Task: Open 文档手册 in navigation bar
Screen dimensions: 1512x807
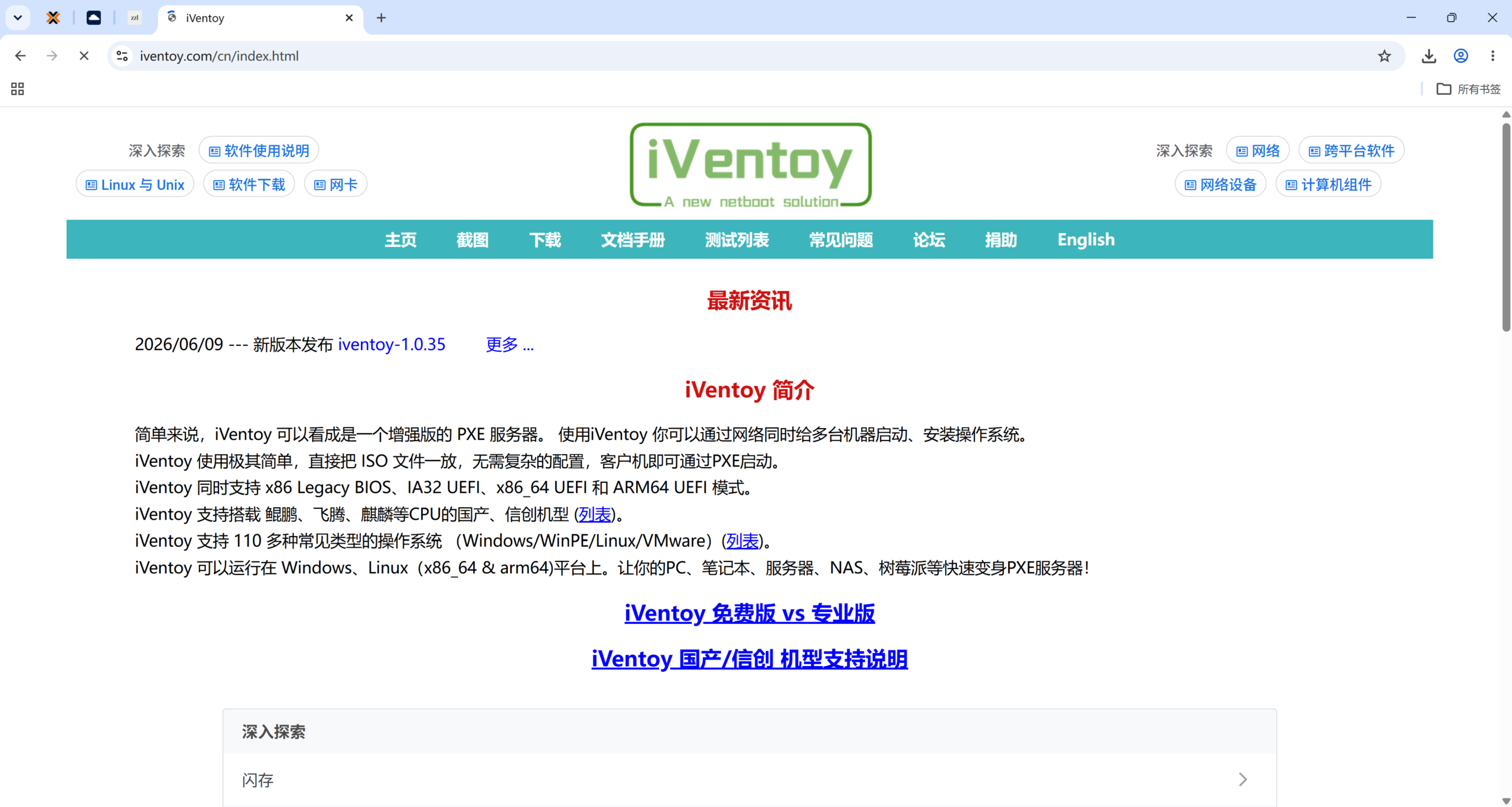Action: 633,240
